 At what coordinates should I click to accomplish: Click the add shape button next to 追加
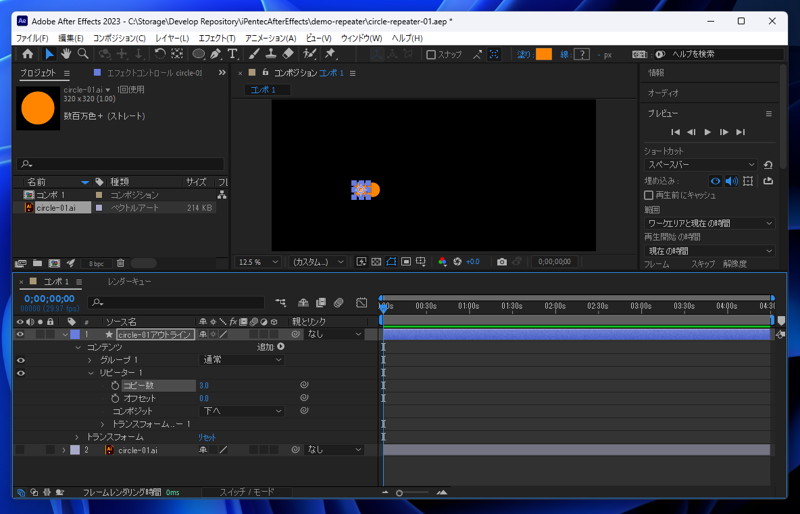click(281, 347)
